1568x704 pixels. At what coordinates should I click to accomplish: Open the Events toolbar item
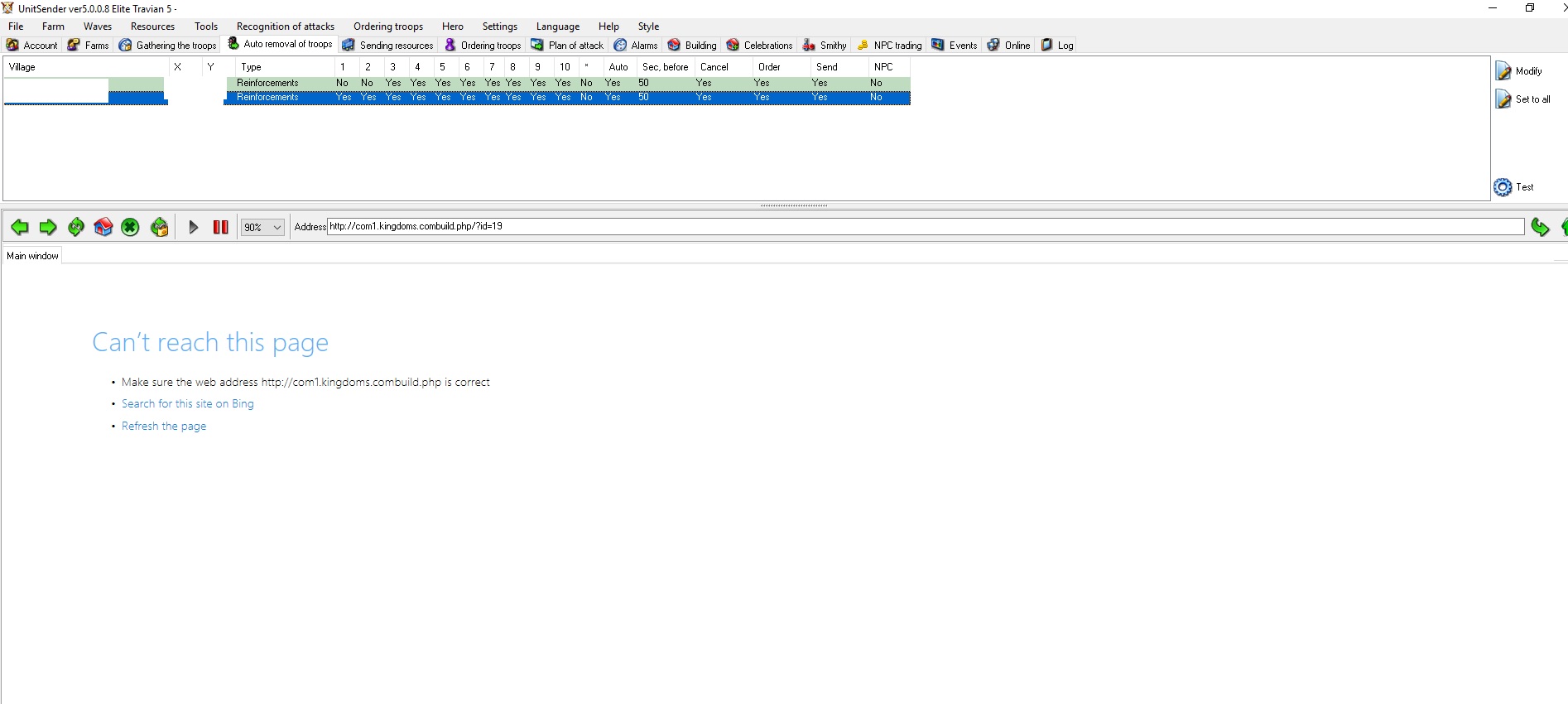(954, 45)
